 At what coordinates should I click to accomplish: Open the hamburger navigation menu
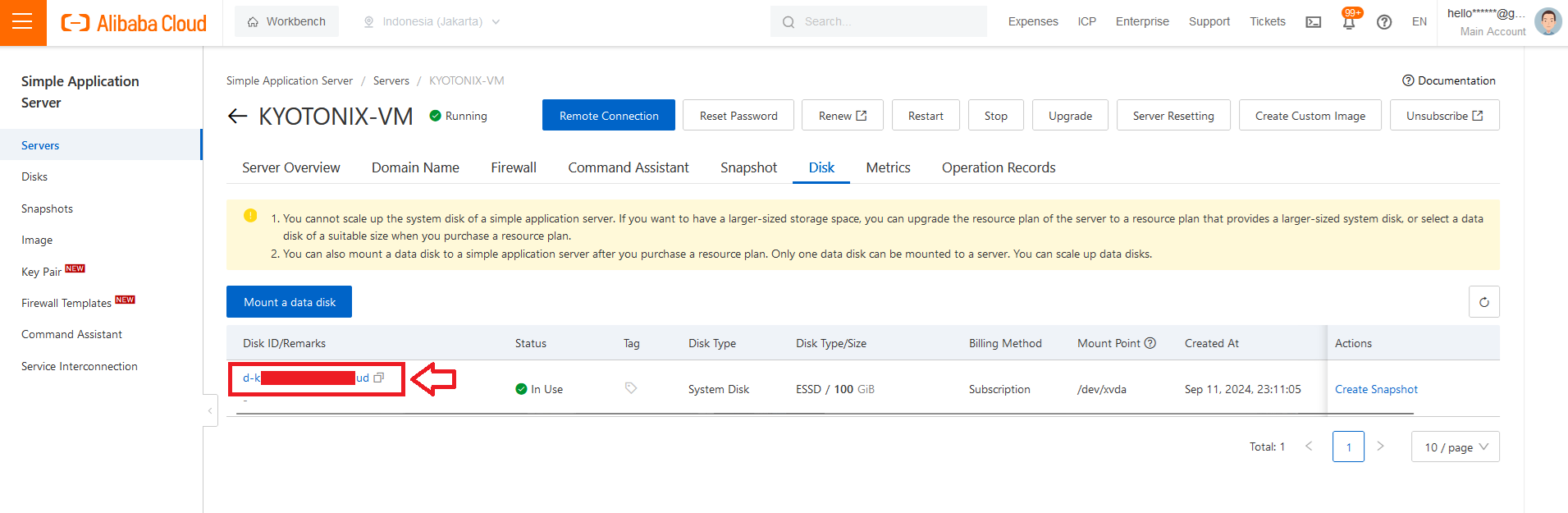click(x=23, y=22)
